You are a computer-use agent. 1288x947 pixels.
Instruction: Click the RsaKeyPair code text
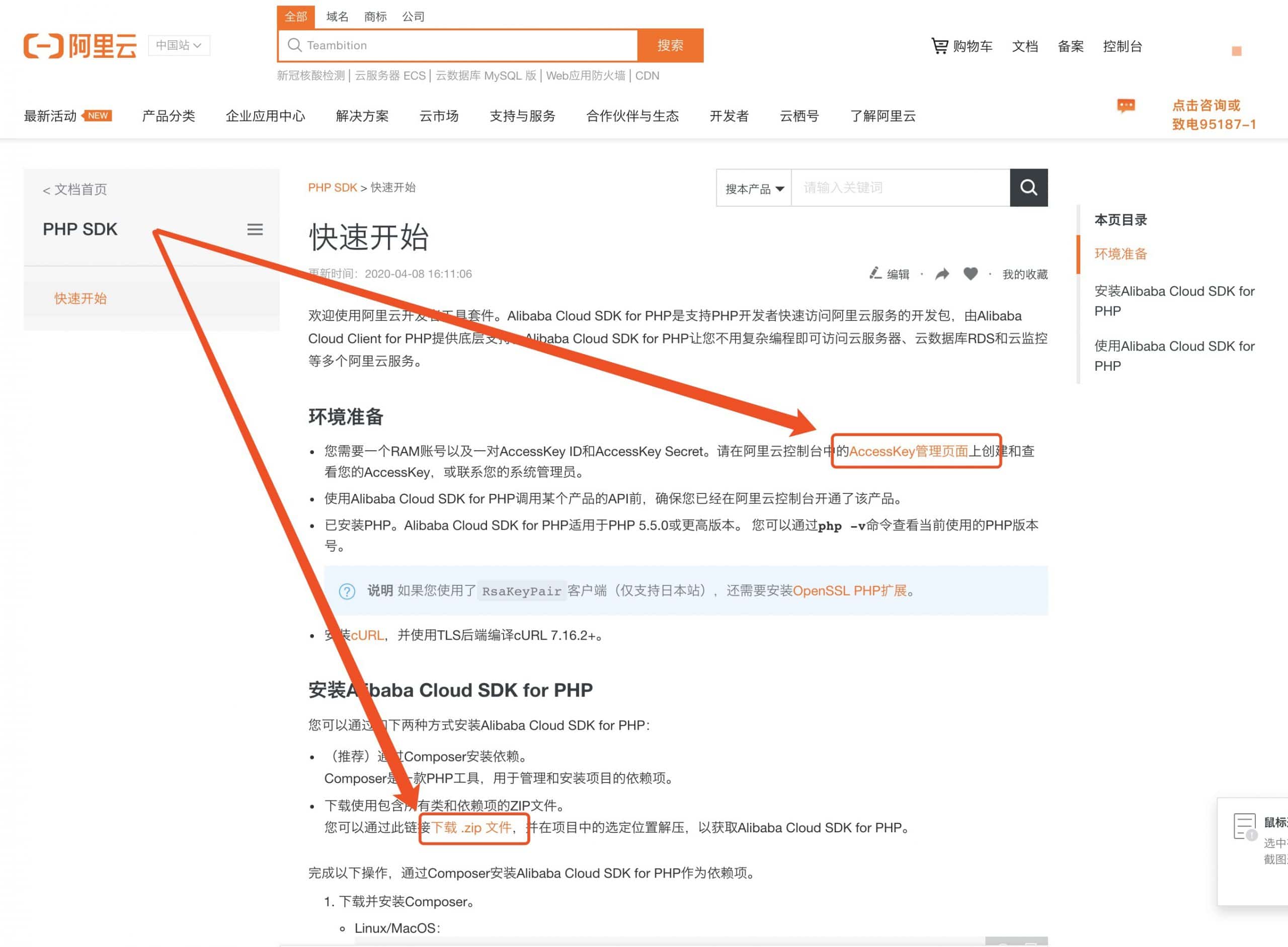pos(521,591)
